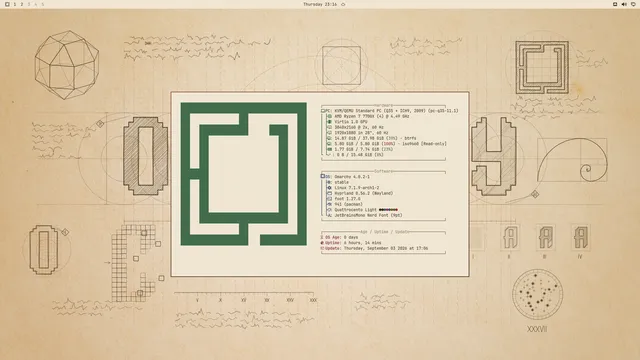This screenshot has width=640, height=360.
Task: Click the kernel icon beside Linux 7.1.9-arch1-2
Action: tap(329, 188)
